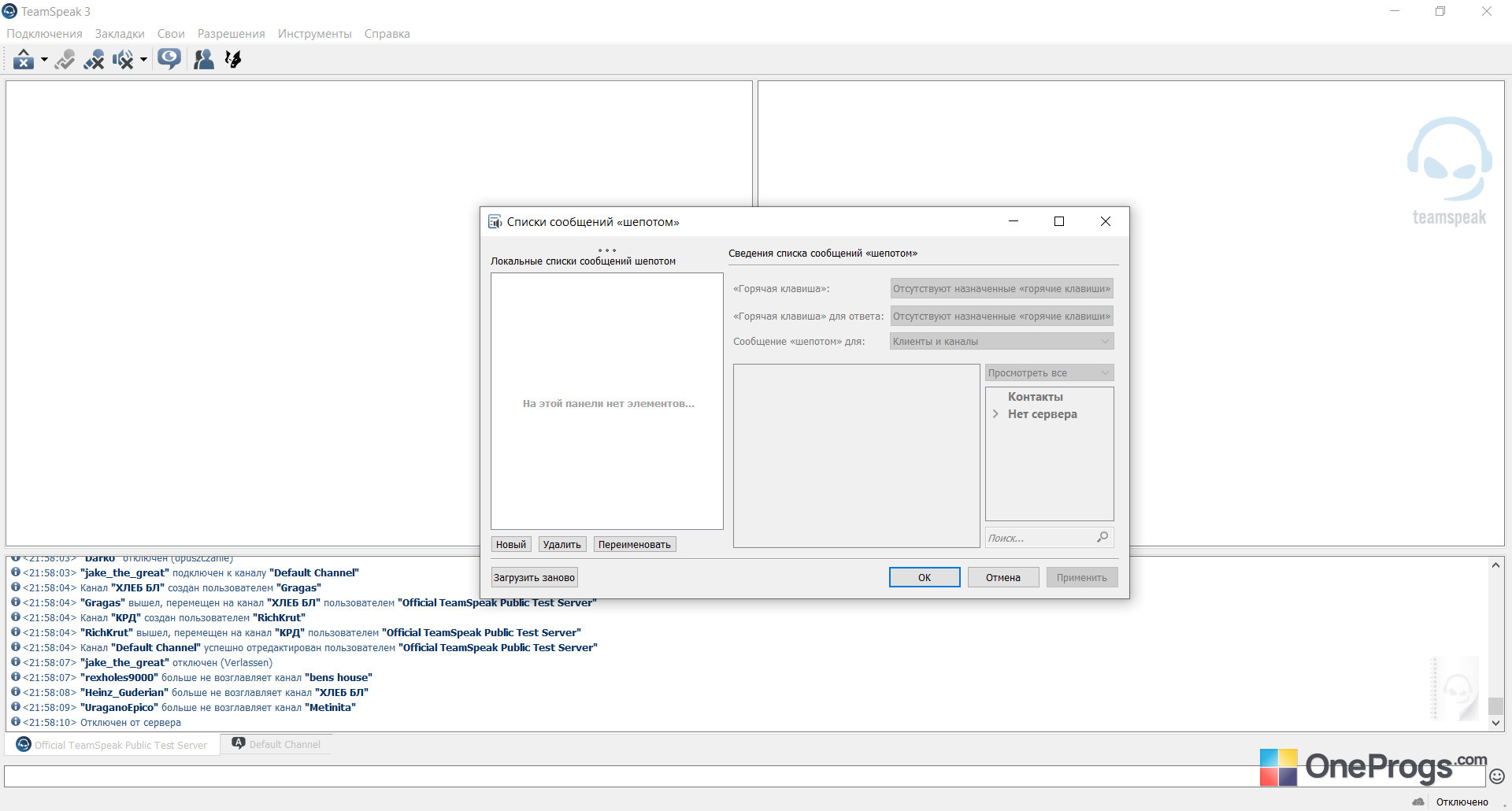
Task: Switch to Official TeamSpeak Public Test Server tab
Action: pyautogui.click(x=112, y=745)
